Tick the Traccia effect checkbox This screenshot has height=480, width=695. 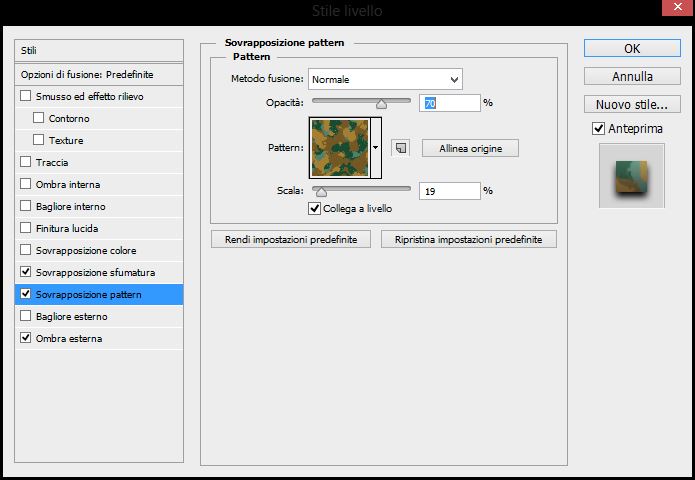point(26,162)
